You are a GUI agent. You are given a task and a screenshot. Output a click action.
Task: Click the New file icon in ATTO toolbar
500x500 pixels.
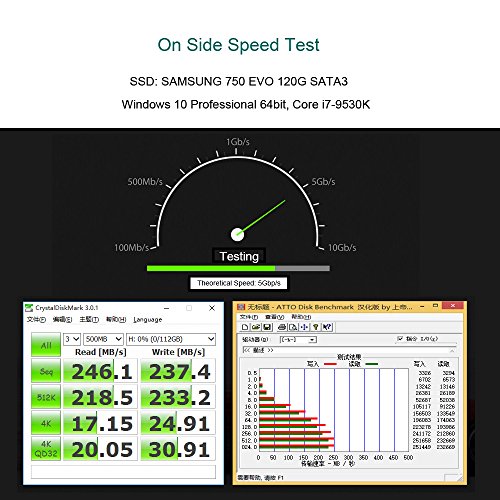[x=245, y=327]
